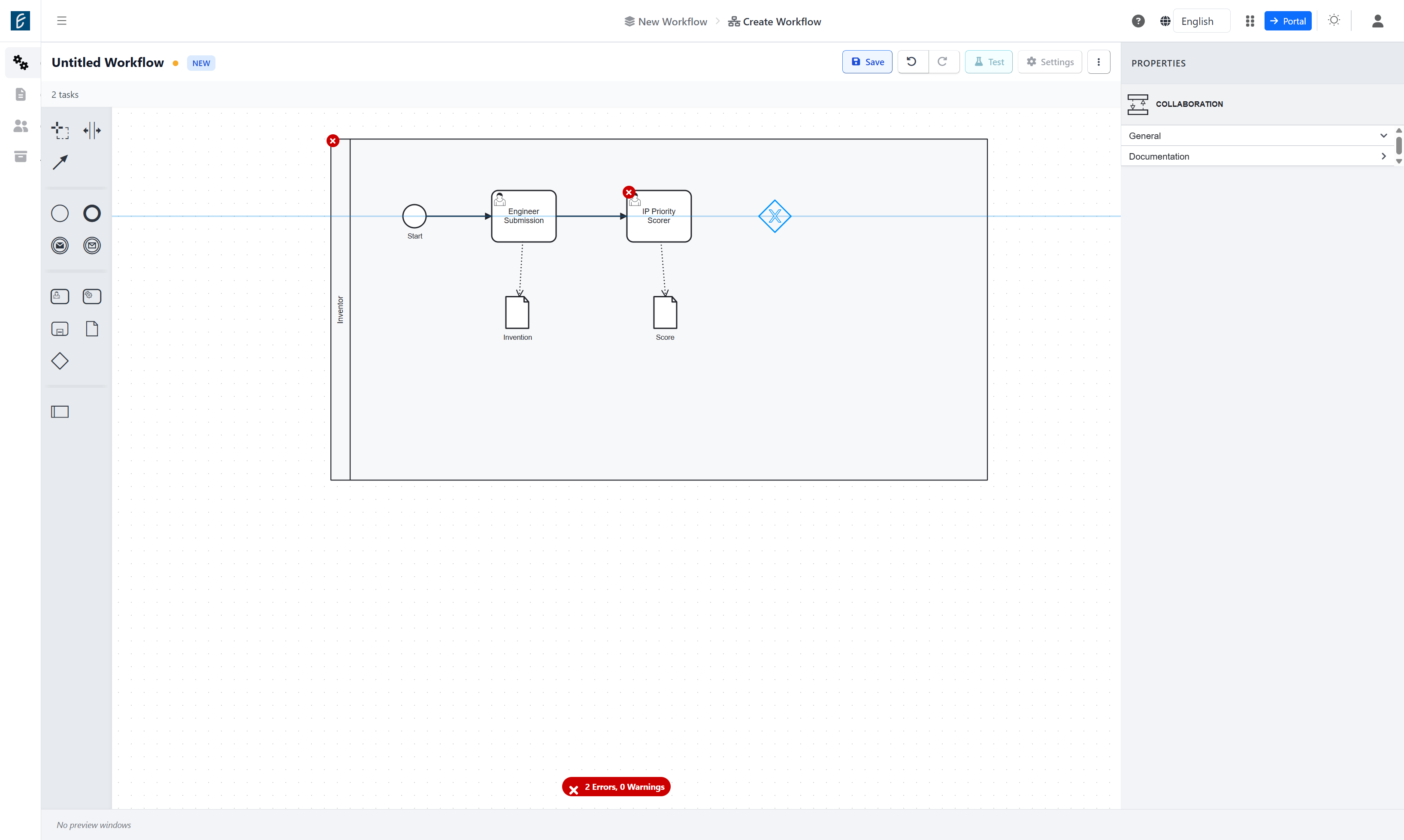
Task: Select the Score data object
Action: pyautogui.click(x=665, y=312)
